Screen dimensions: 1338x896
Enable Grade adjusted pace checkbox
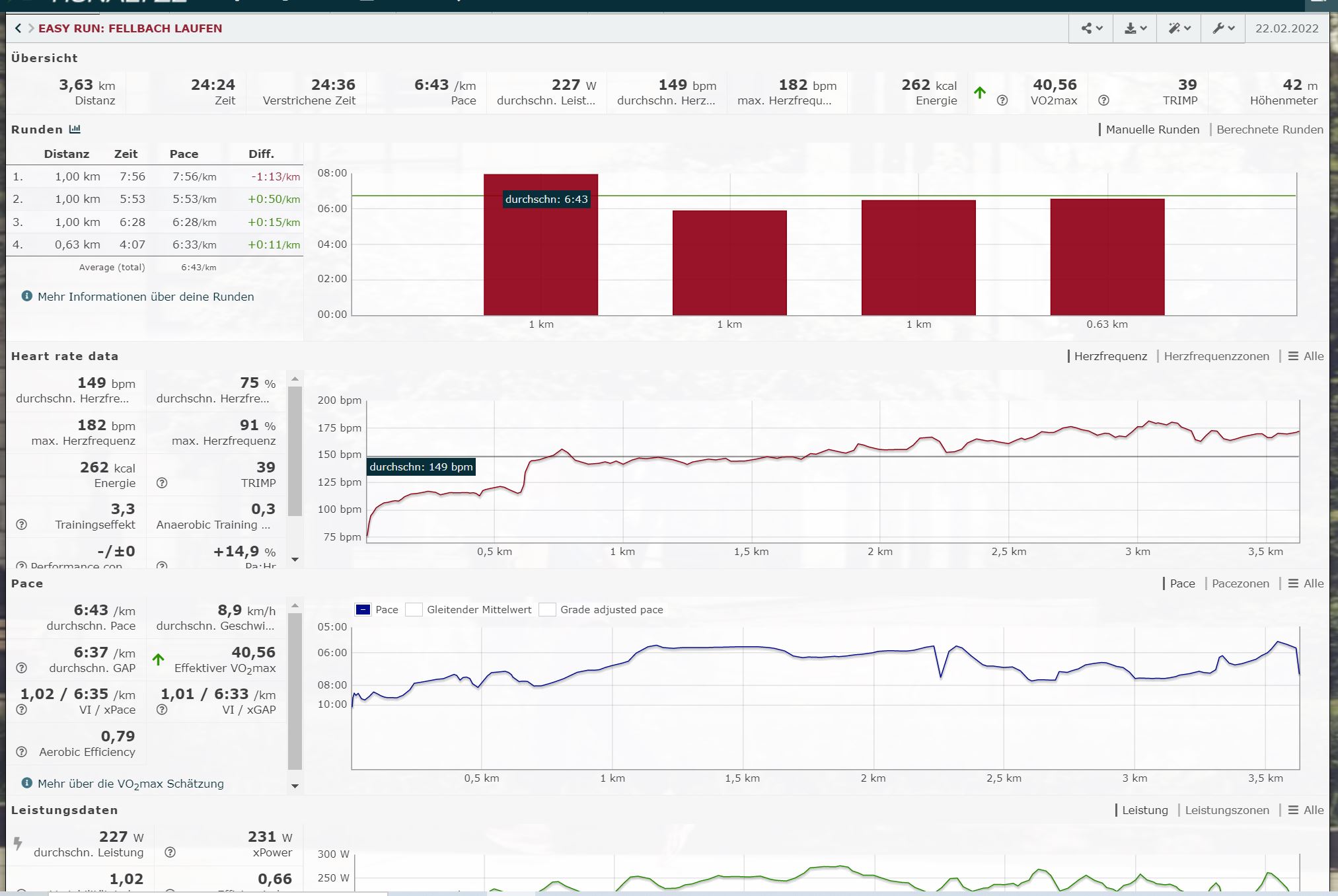point(547,610)
